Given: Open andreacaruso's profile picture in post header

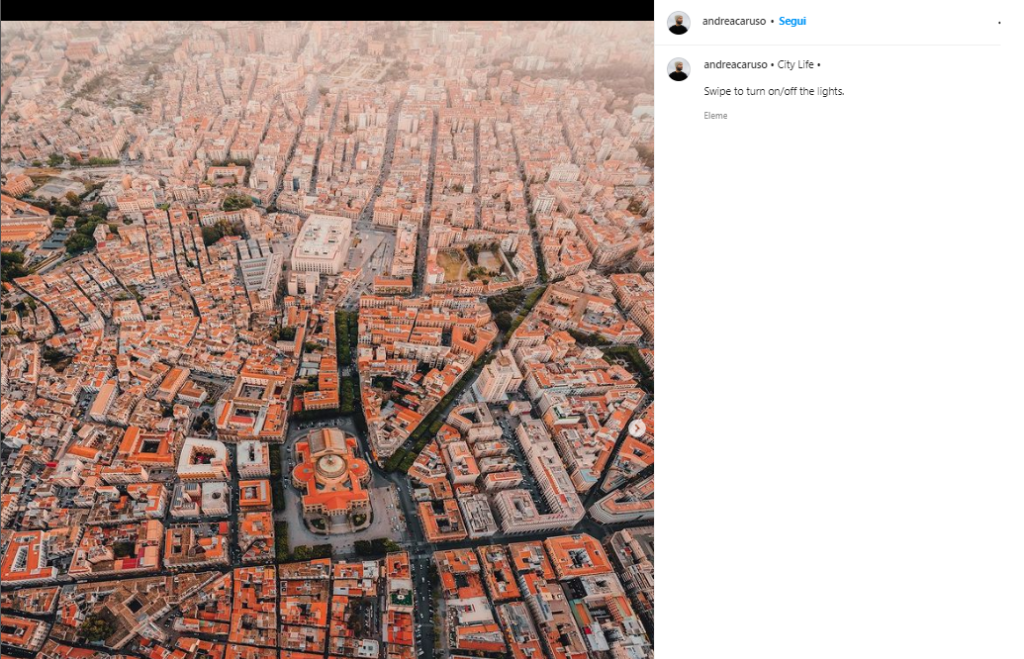Looking at the screenshot, I should [679, 22].
